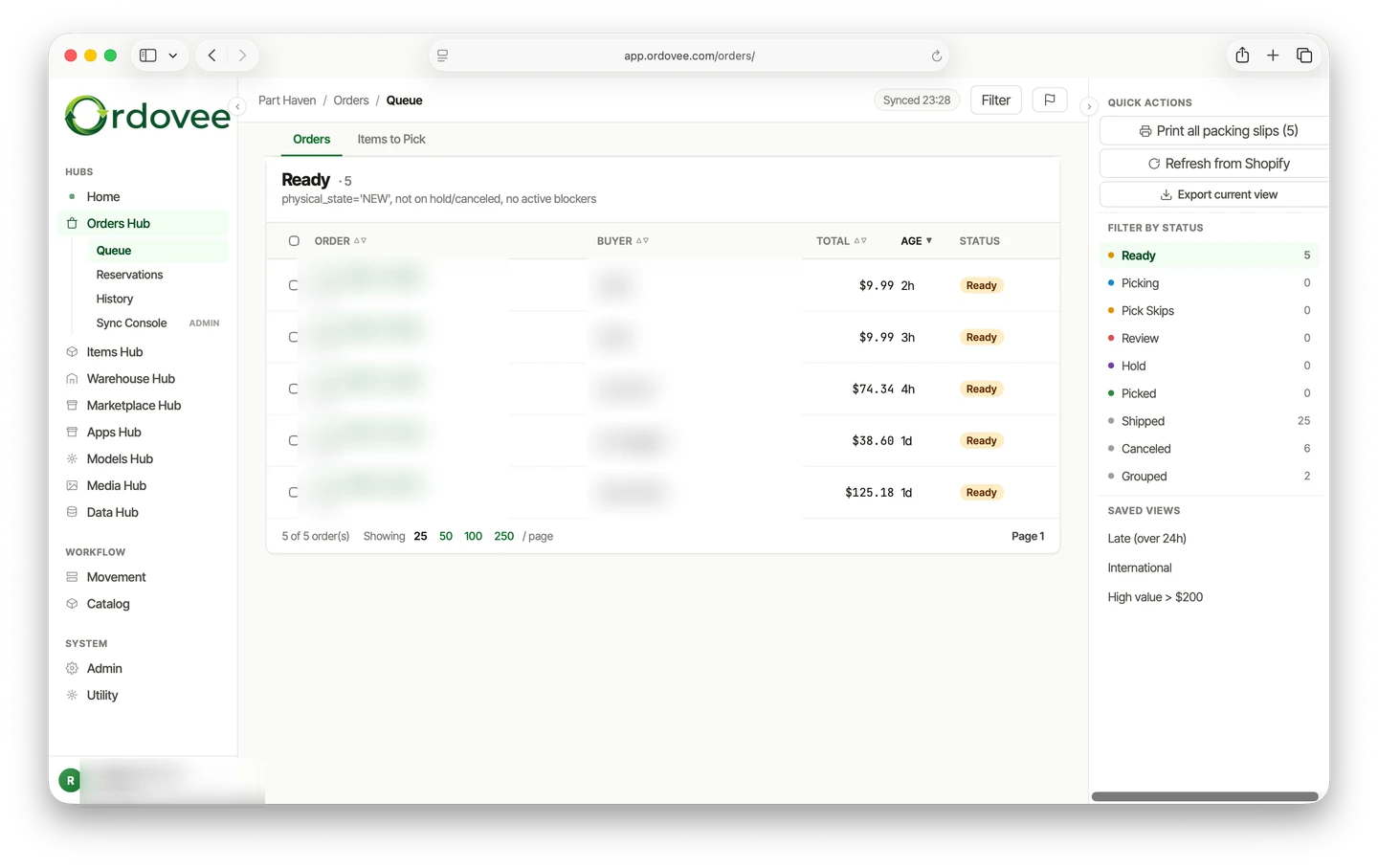Click the Warehouse Hub building icon

[72, 379]
